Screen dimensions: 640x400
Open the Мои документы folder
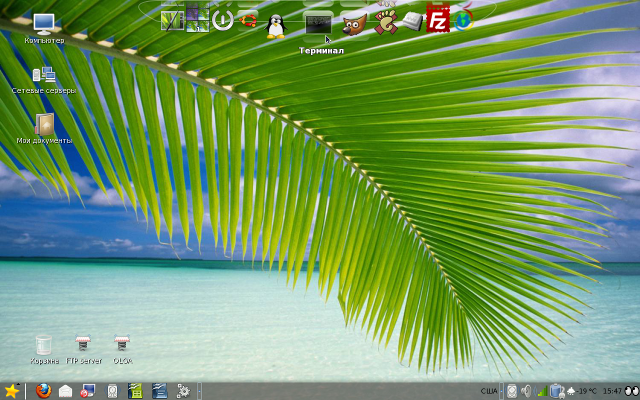44,125
